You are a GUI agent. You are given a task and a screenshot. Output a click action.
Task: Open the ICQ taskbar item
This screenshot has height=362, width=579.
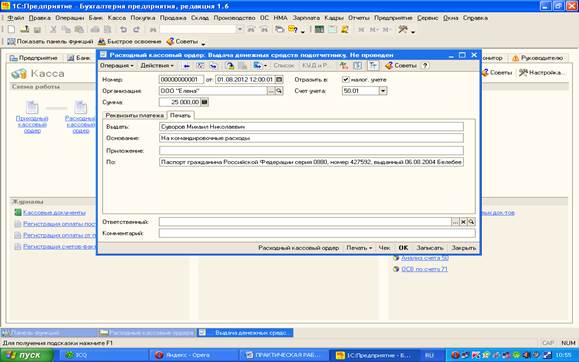click(x=103, y=355)
